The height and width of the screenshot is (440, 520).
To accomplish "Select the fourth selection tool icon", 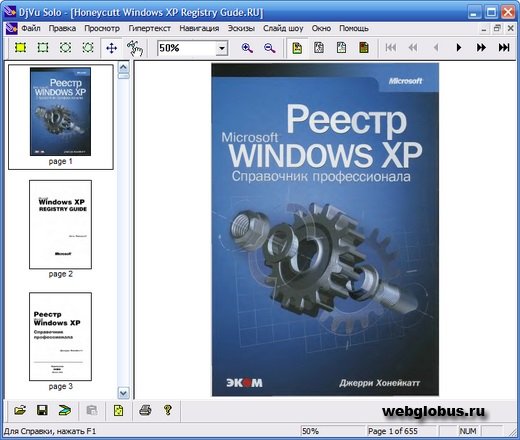I will 88,48.
